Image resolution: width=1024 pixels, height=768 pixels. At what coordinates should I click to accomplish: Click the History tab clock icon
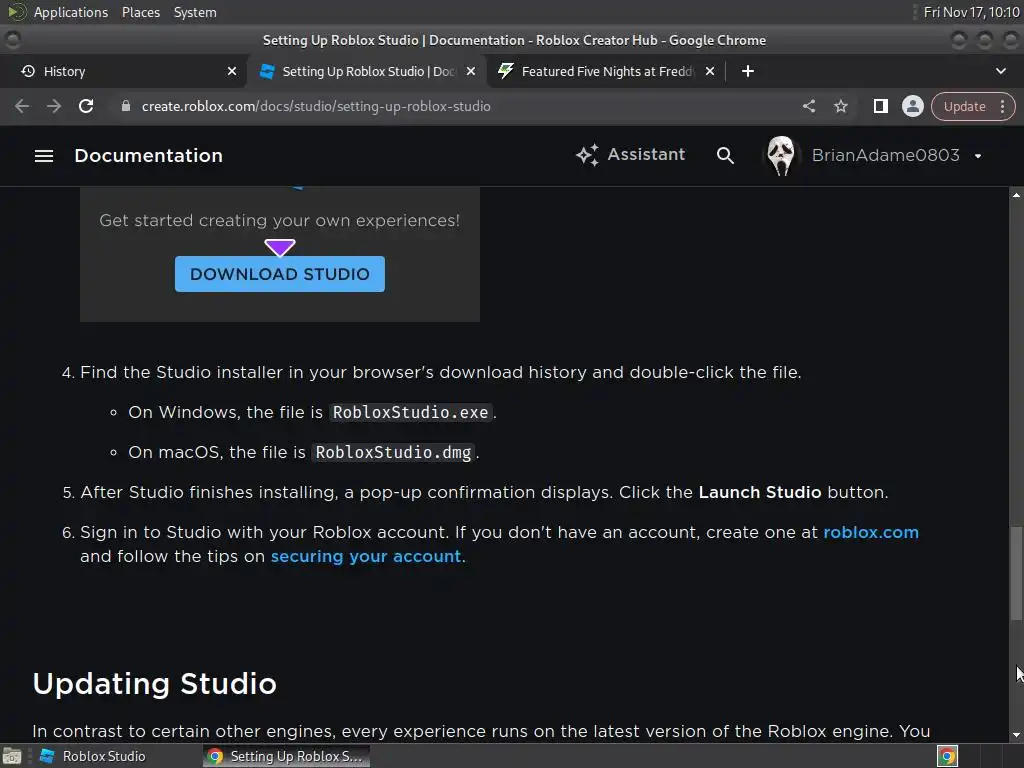(x=28, y=71)
